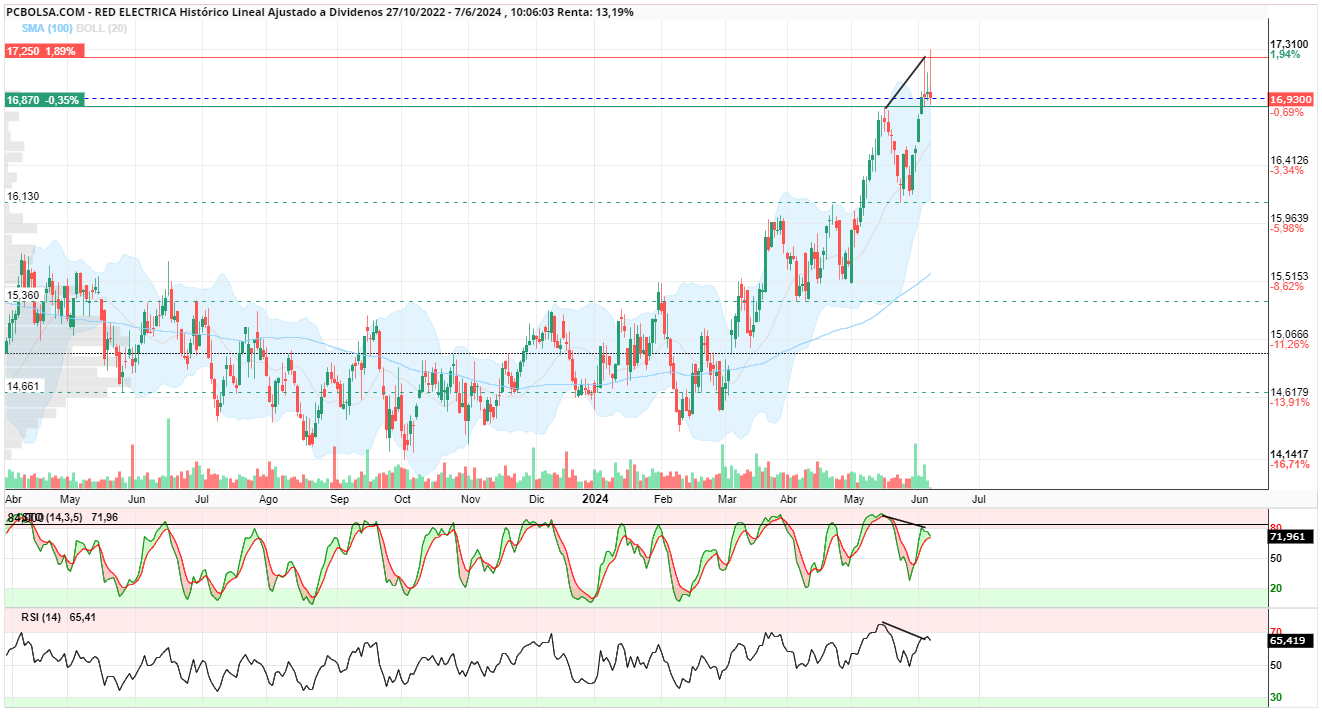The image size is (1322, 712).
Task: Click the 14,1417 price axis value
Action: coord(1289,454)
